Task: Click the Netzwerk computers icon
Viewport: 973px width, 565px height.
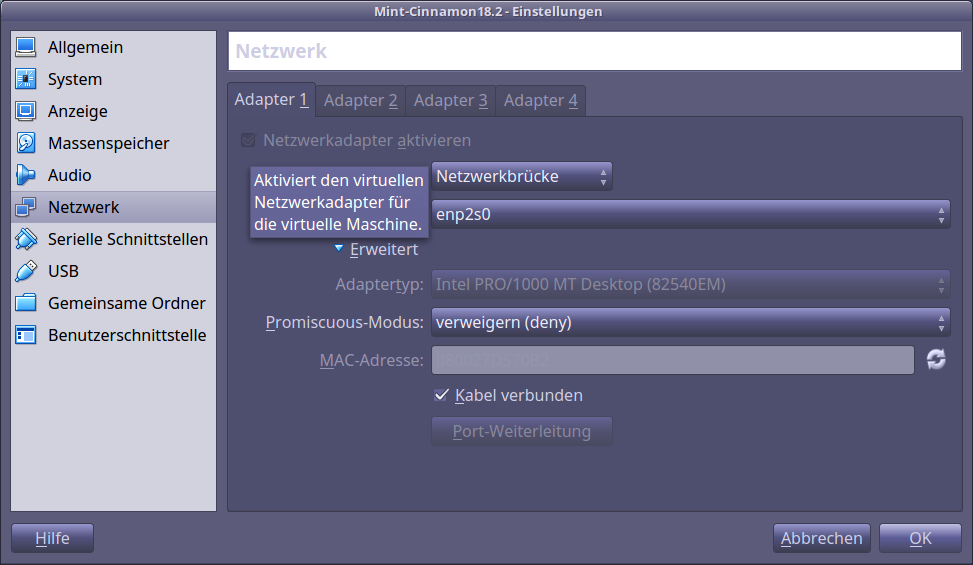Action: 26,207
